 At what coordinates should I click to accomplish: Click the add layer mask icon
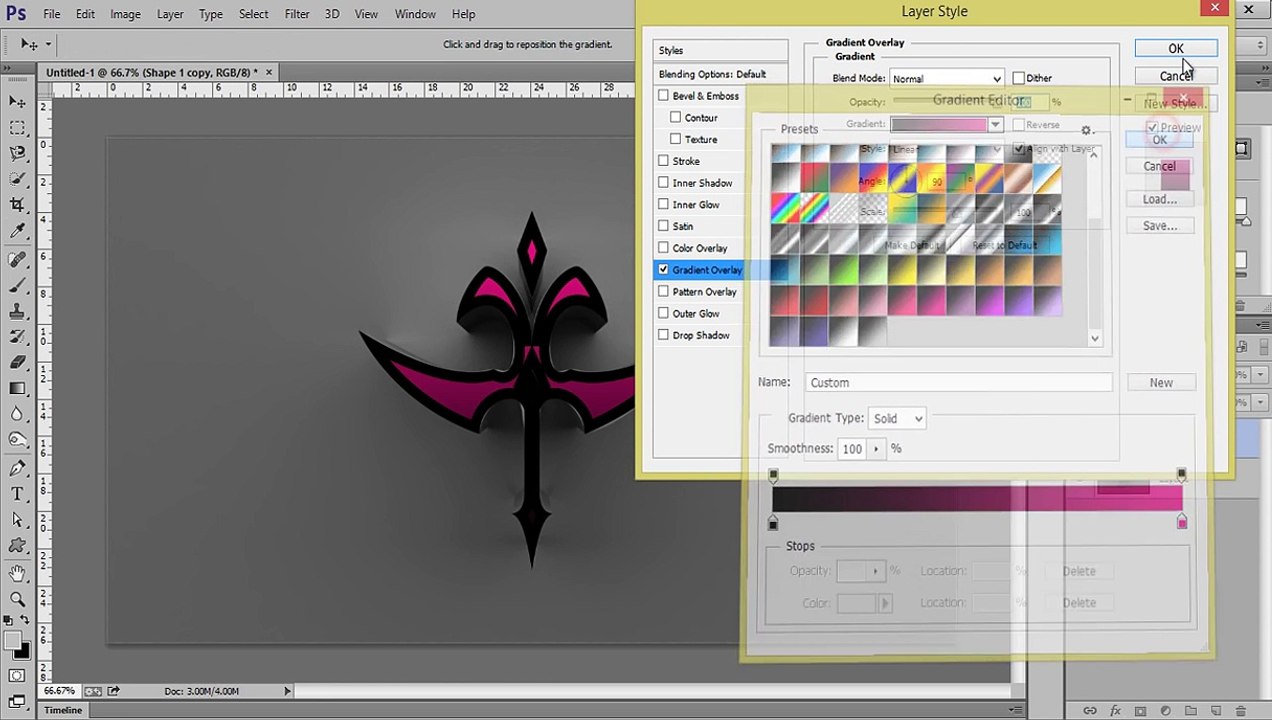point(1141,710)
